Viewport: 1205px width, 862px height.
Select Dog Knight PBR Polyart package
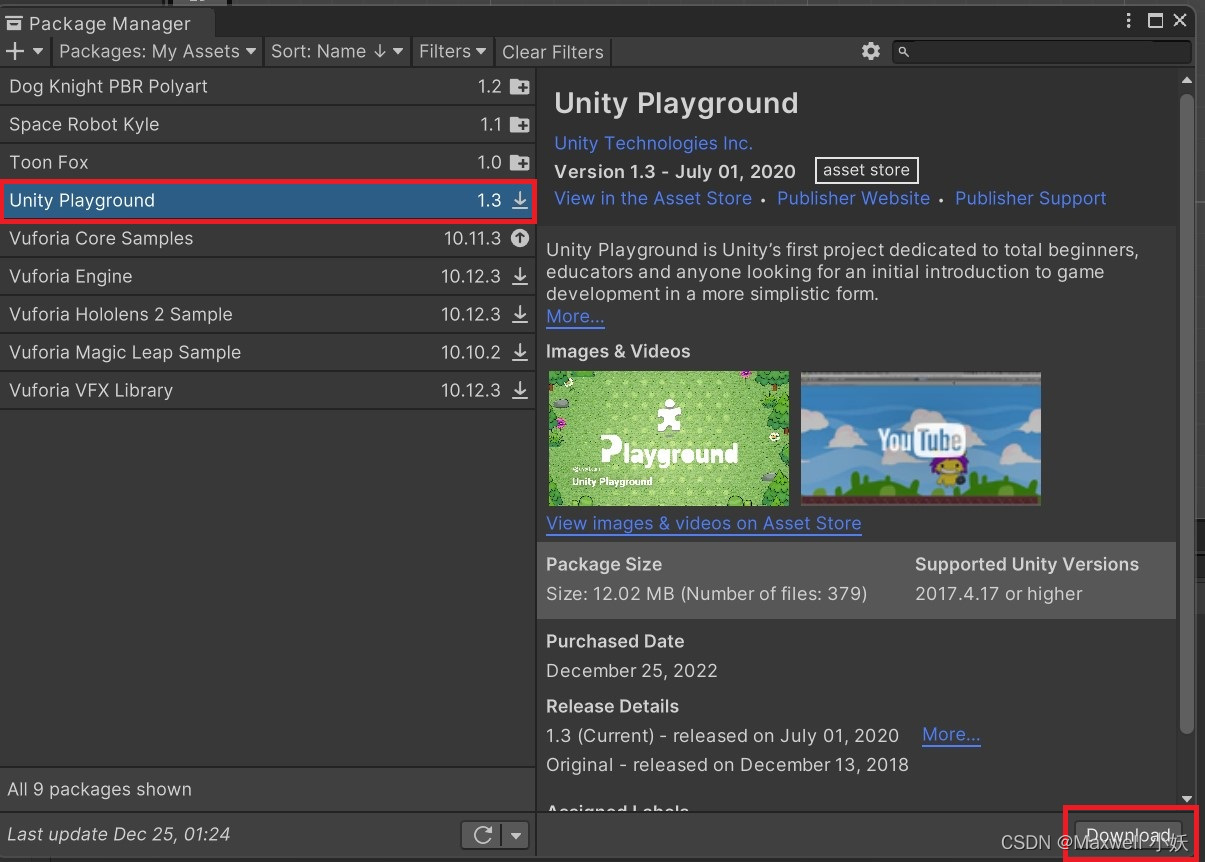pos(268,87)
